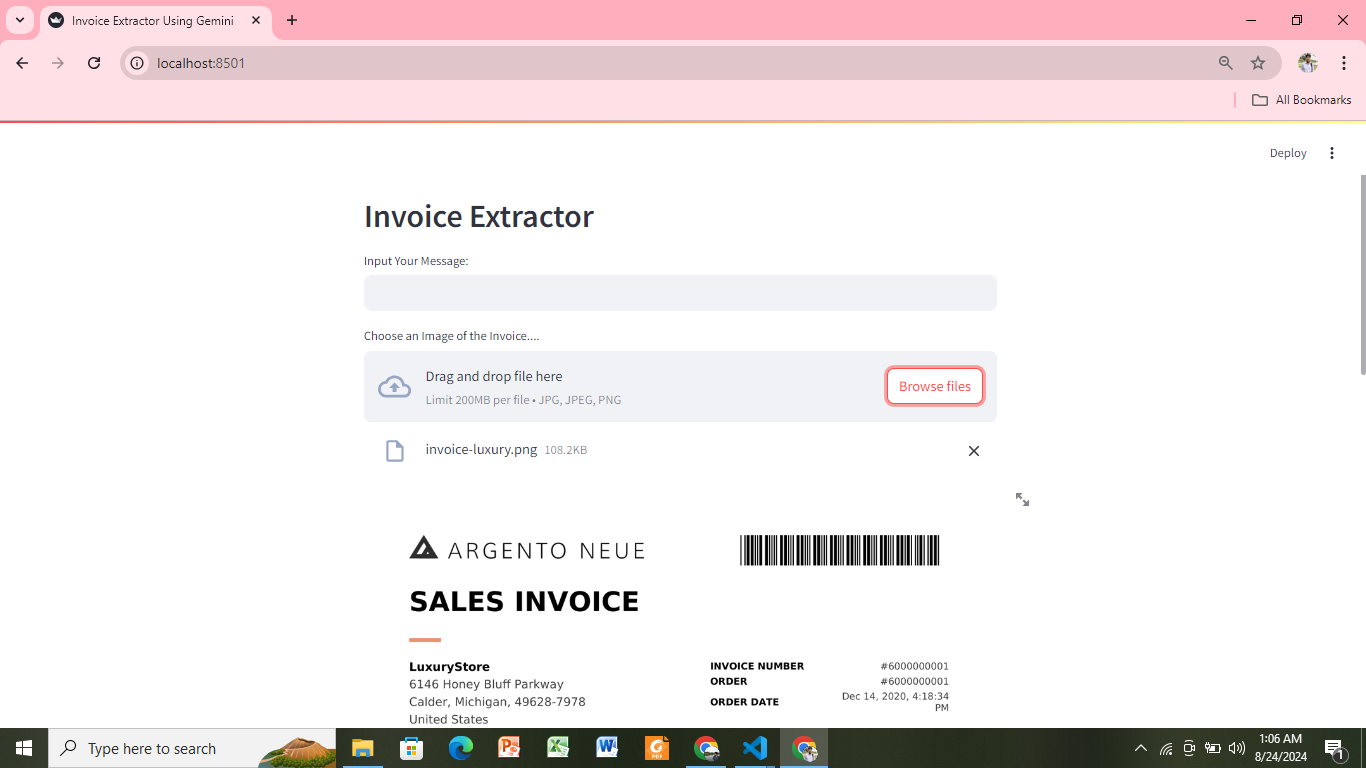Open the notifications icon in the system tray

pos(1333,747)
